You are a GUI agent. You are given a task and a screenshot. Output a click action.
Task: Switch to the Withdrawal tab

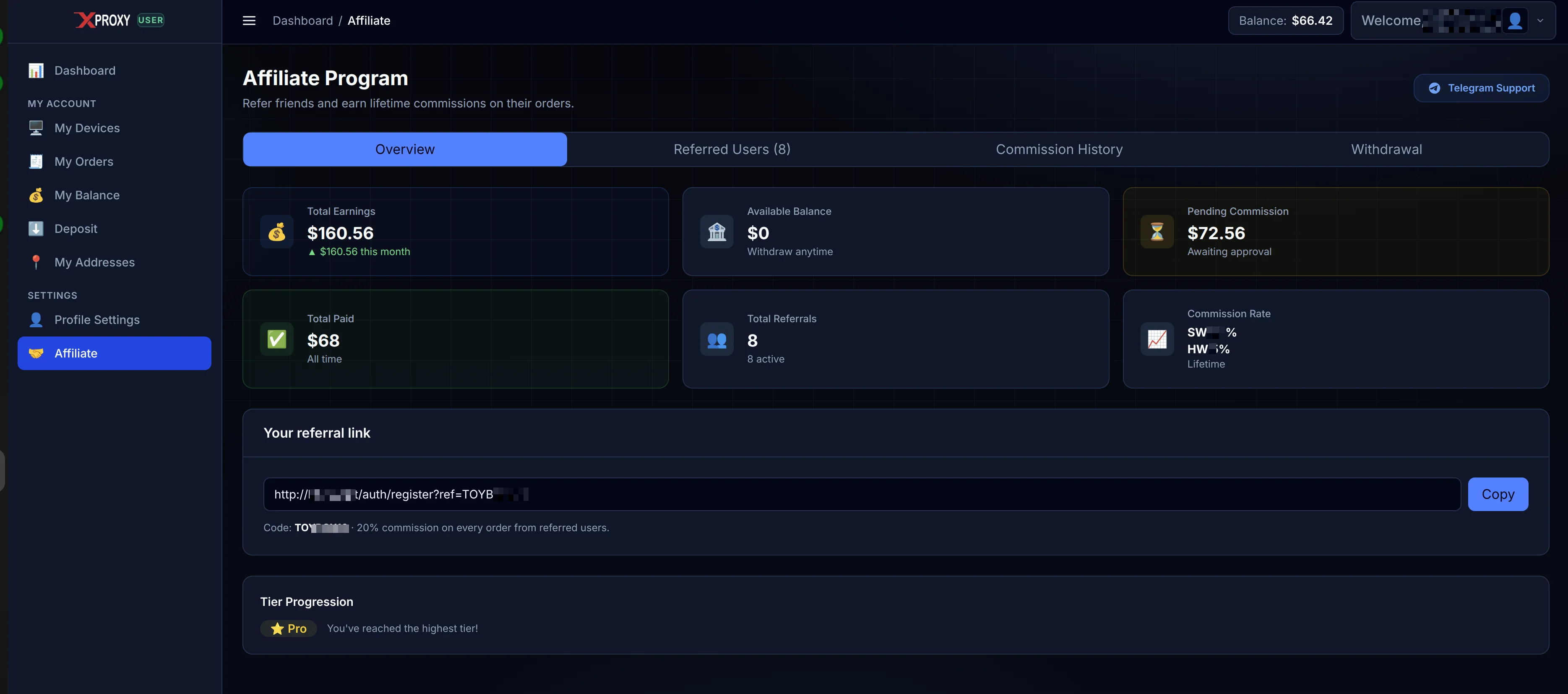(x=1387, y=149)
